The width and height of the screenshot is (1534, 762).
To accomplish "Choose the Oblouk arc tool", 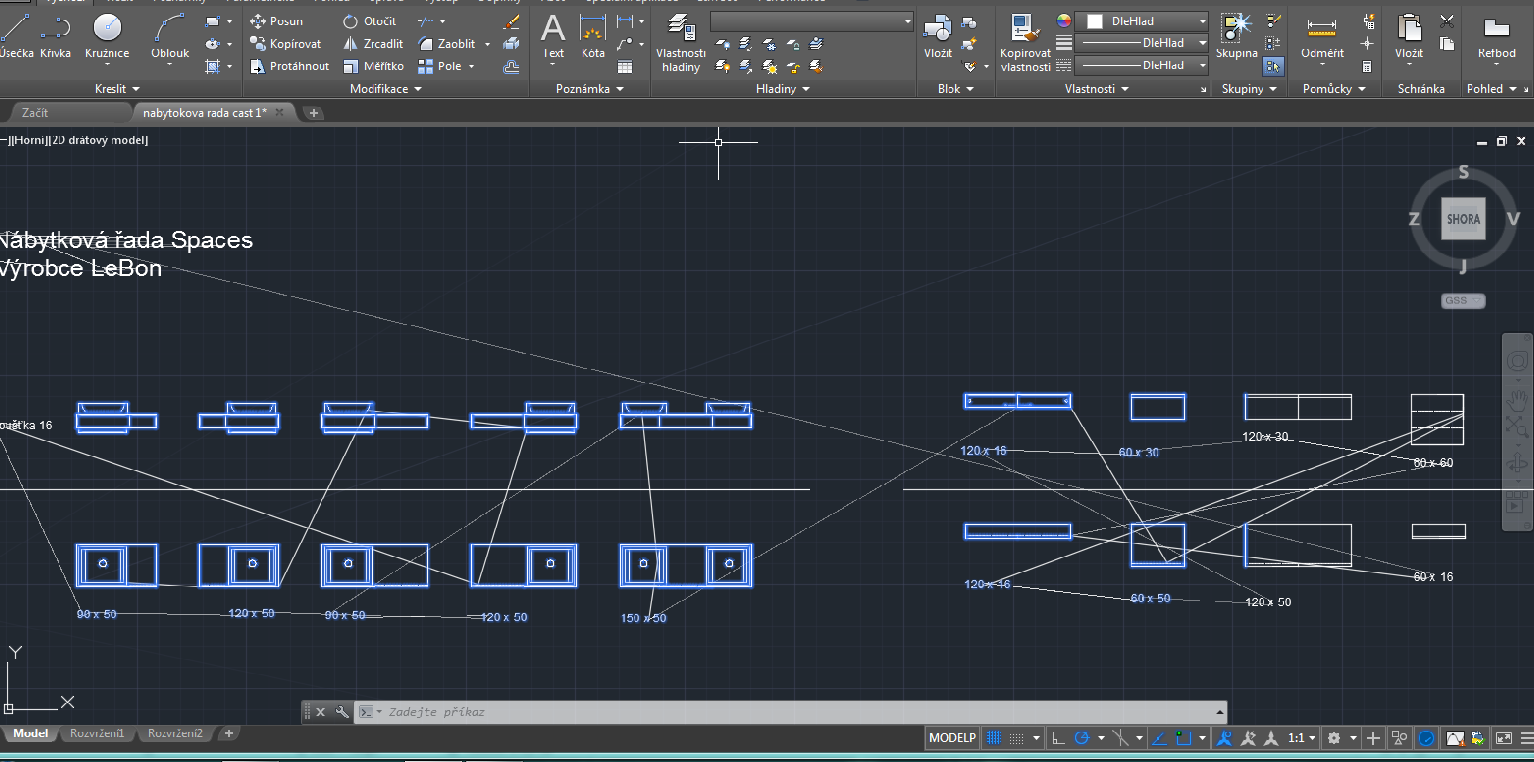I will click(x=170, y=35).
